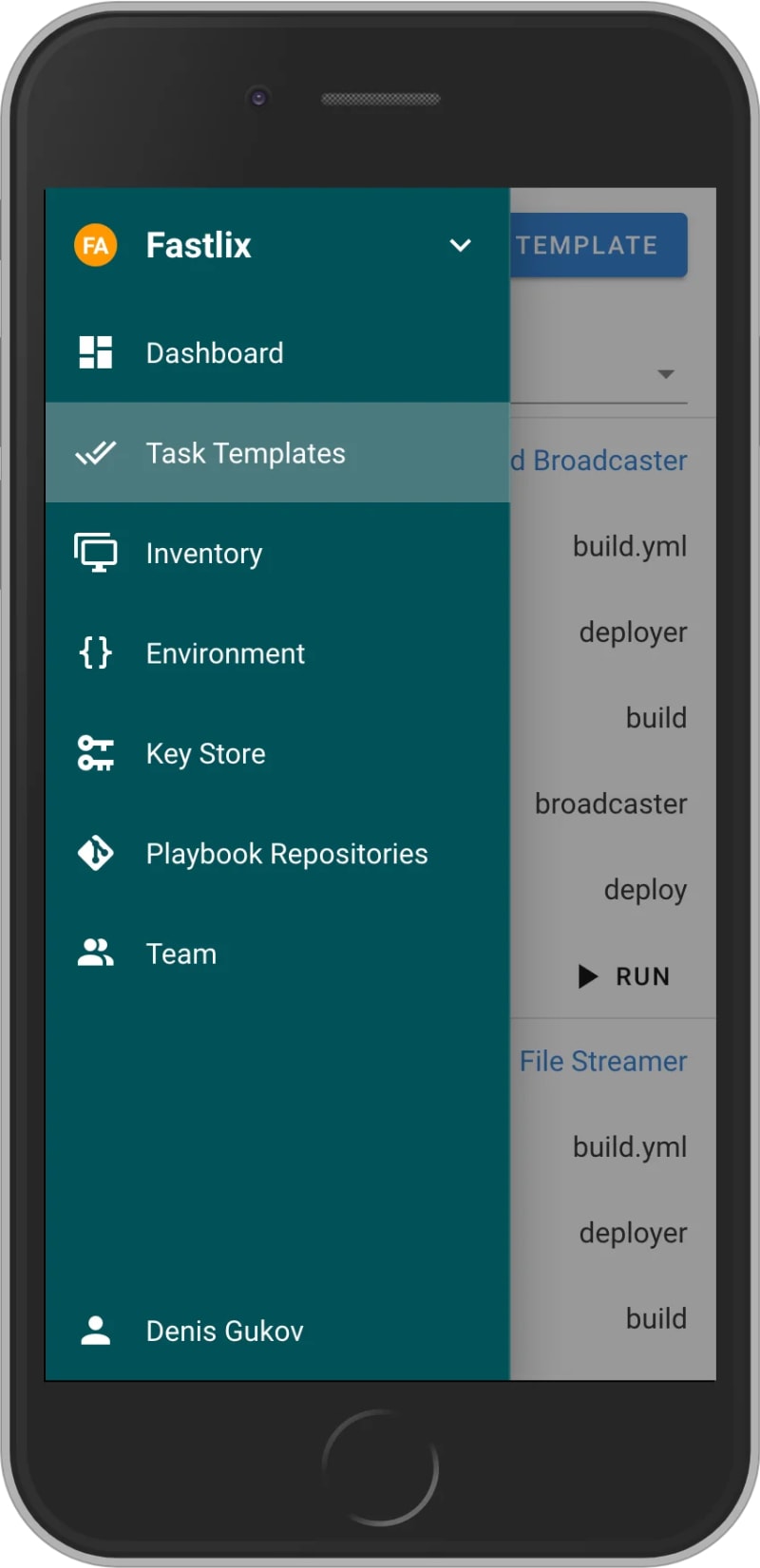Image resolution: width=760 pixels, height=1568 pixels.
Task: Click the Dashboard grid icon
Action: click(95, 352)
